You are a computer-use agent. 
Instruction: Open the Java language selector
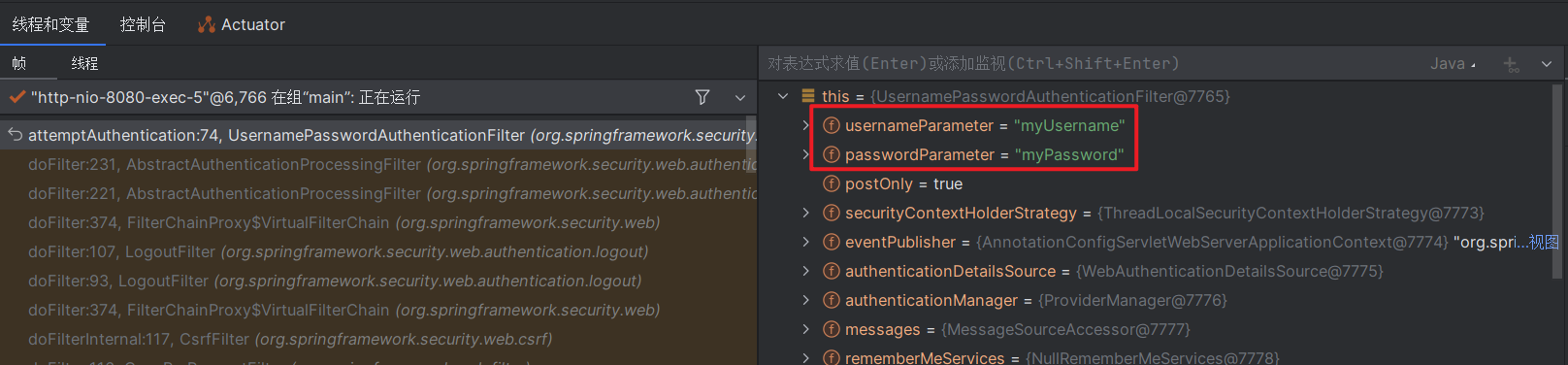(x=1453, y=63)
